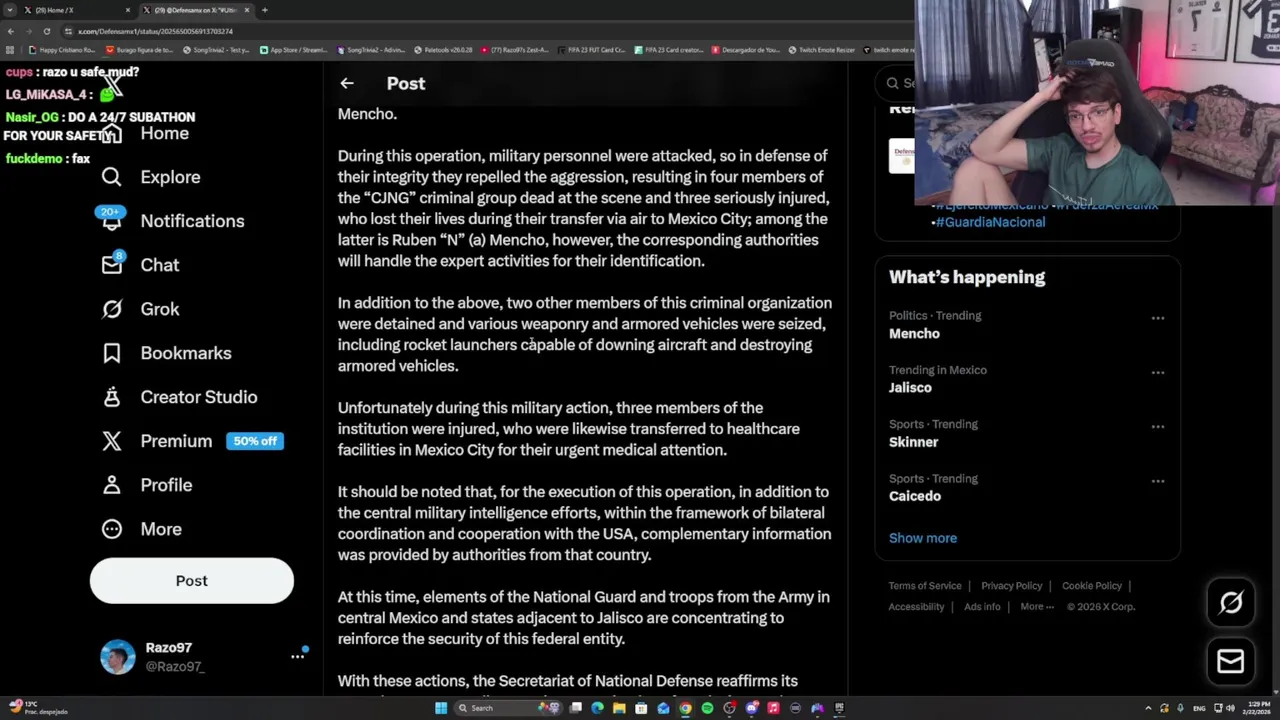Open the floating Grok button
The height and width of the screenshot is (720, 1280).
point(1231,602)
